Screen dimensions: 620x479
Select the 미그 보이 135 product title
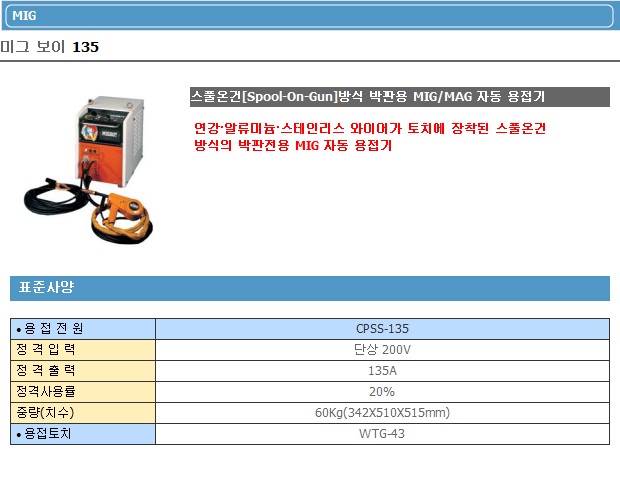pos(50,47)
